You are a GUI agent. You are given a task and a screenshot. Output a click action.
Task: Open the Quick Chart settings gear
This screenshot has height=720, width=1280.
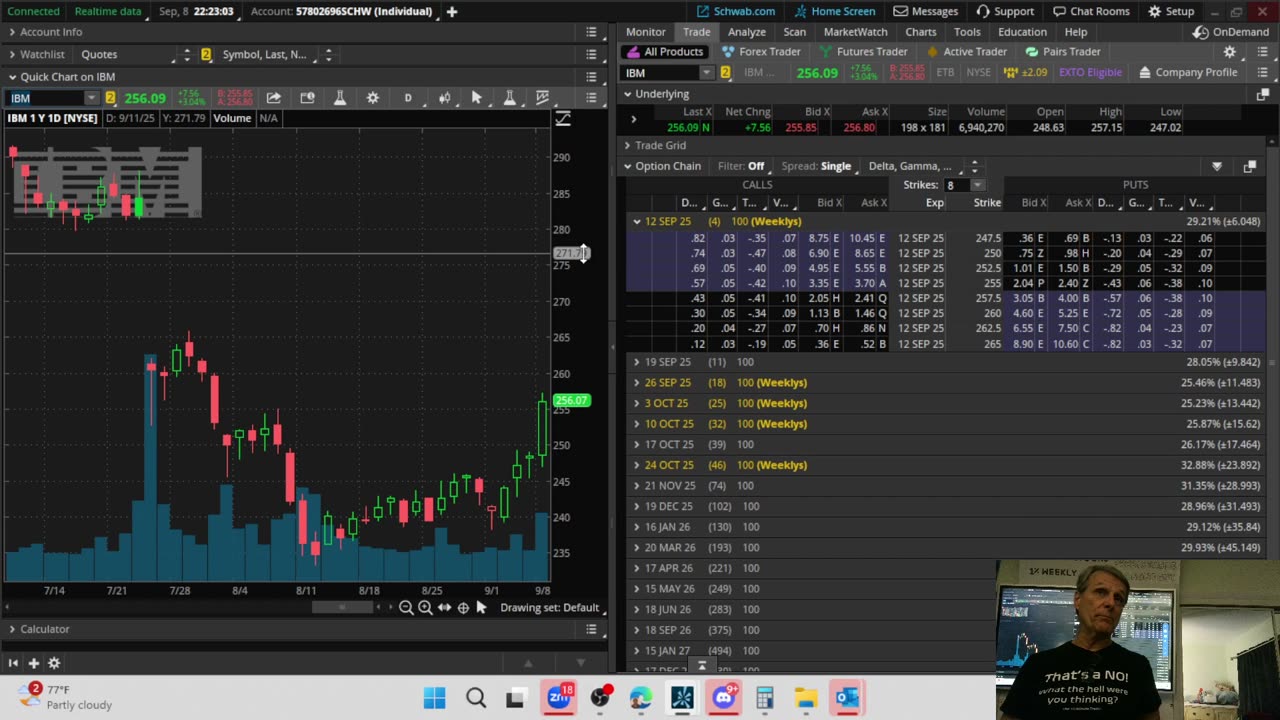[373, 98]
